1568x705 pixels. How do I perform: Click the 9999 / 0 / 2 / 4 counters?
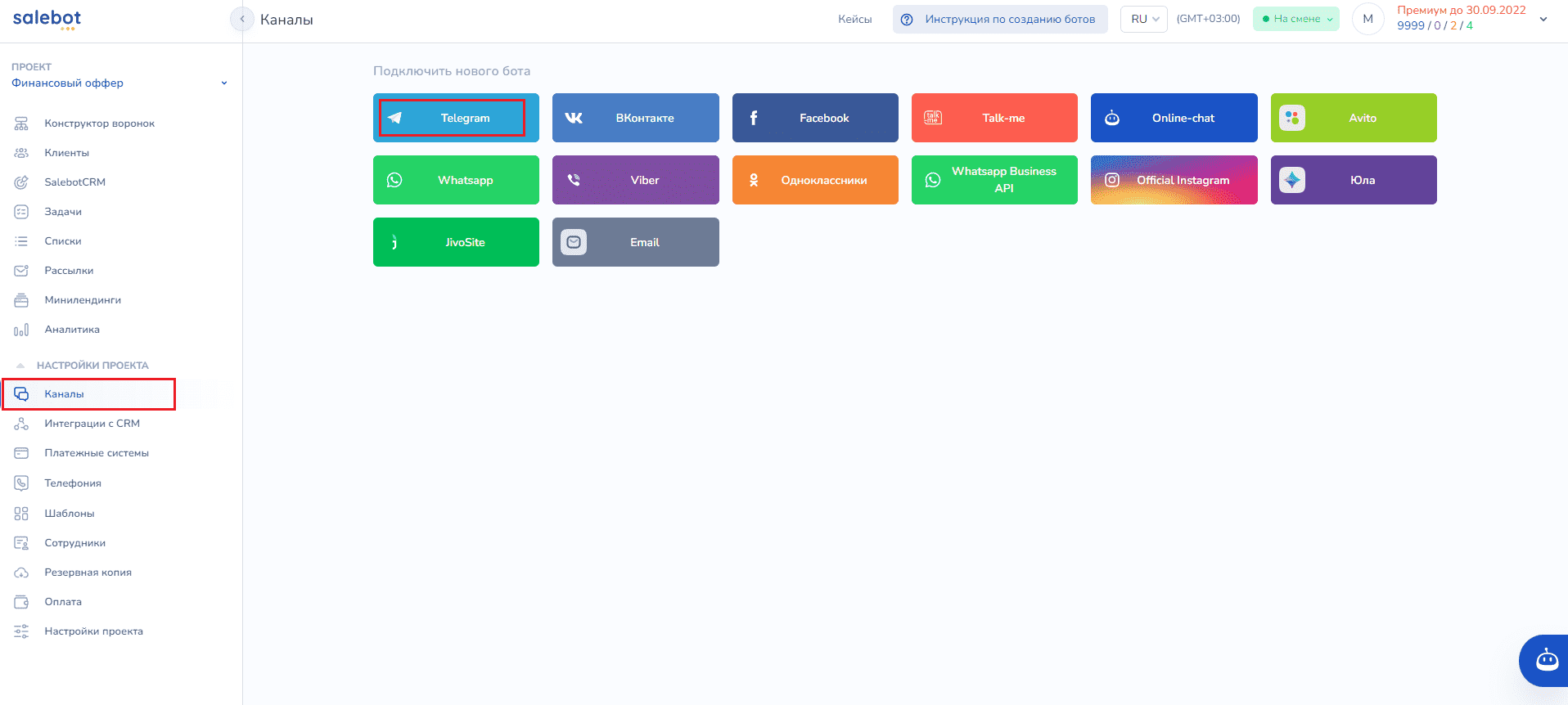pyautogui.click(x=1435, y=26)
